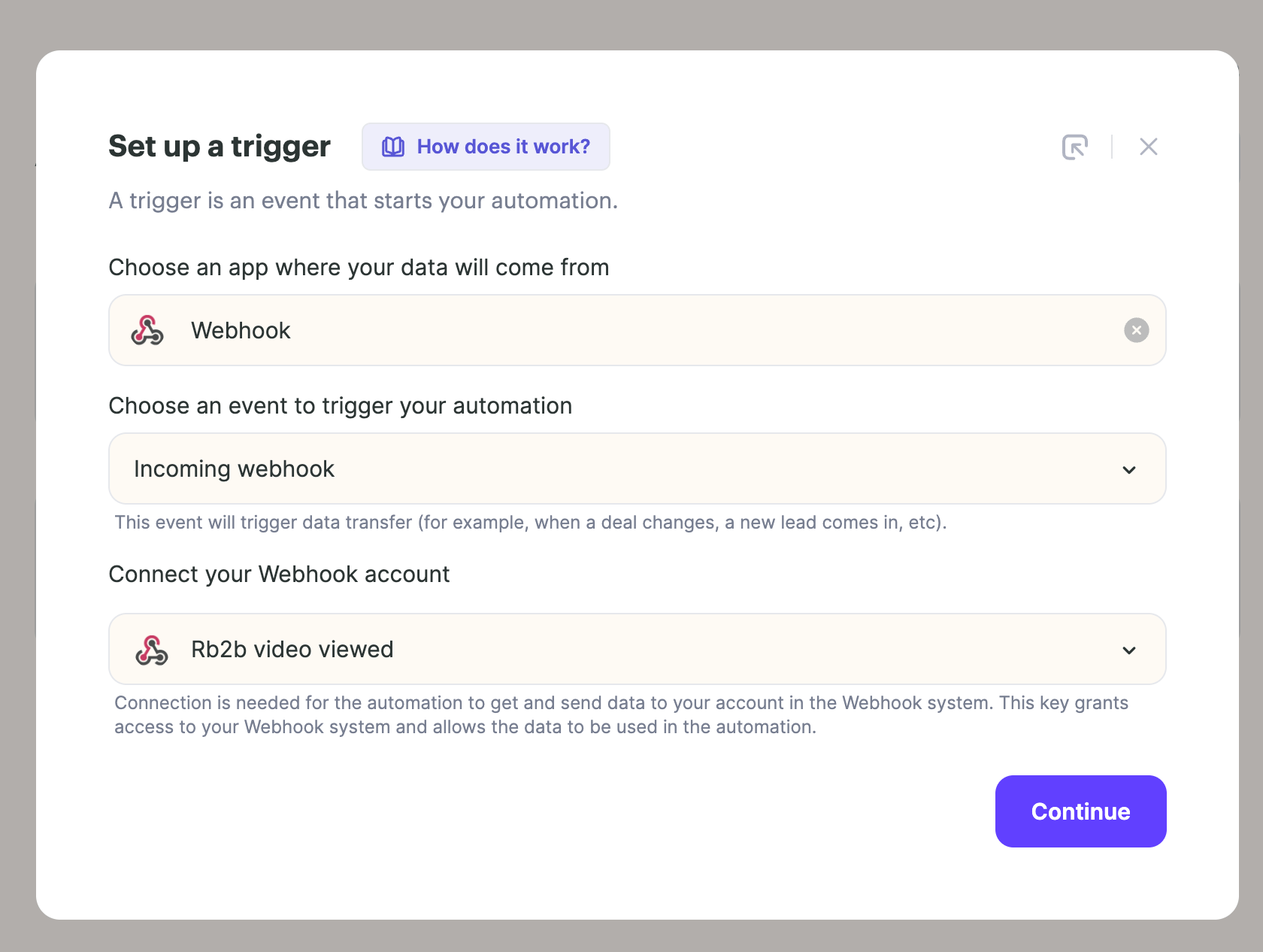Expand the Incoming webhook event dropdown

(x=638, y=468)
